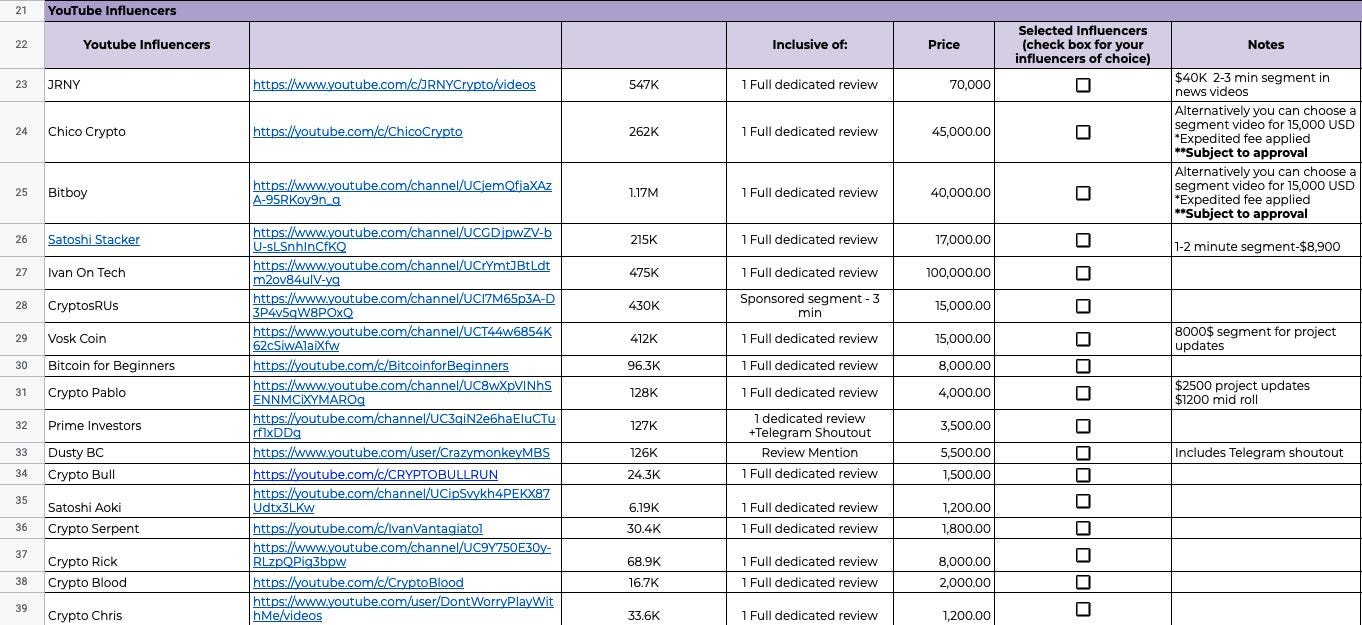Open the BitcoinforBeginners YouTube link
Image resolution: width=1362 pixels, height=625 pixels.
click(381, 366)
